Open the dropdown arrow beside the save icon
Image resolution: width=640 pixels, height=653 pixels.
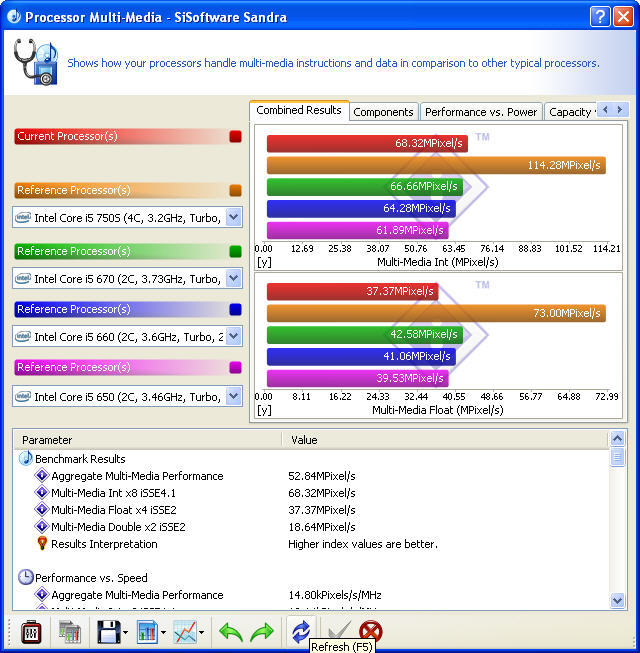pos(125,633)
